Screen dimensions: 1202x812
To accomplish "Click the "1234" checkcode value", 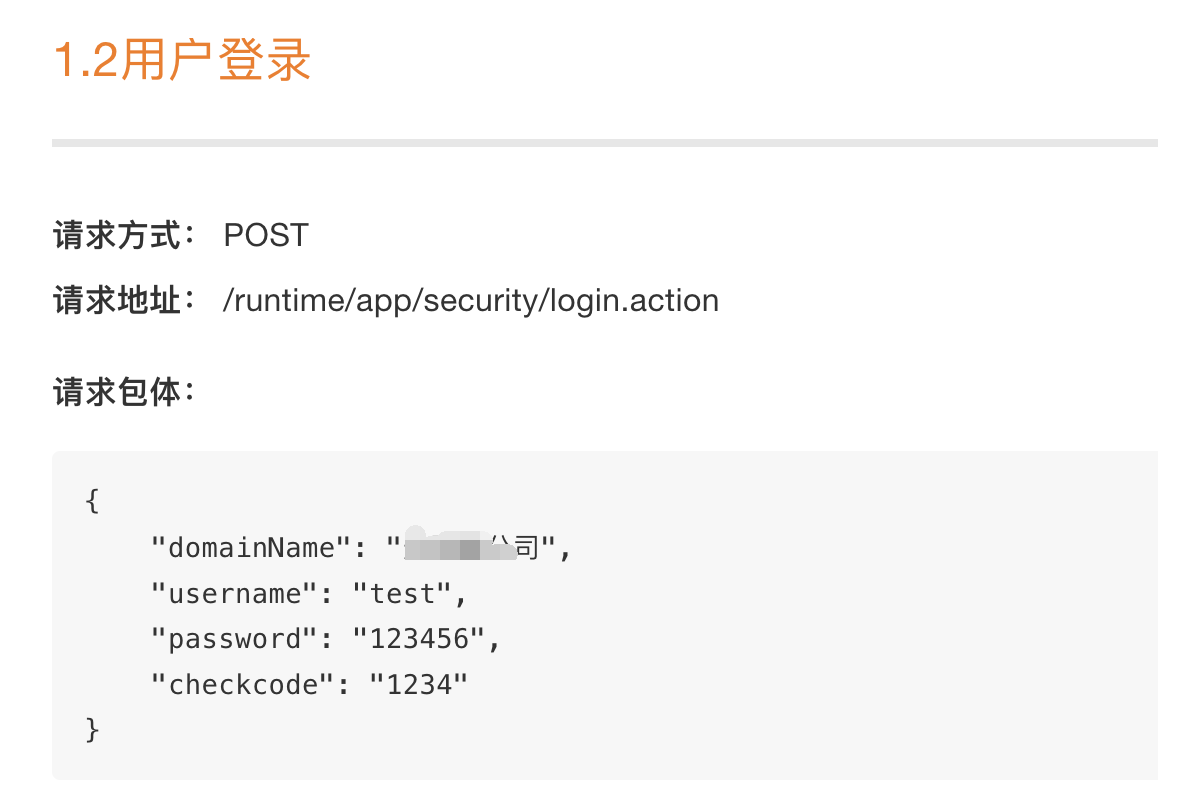I will click(x=419, y=685).
